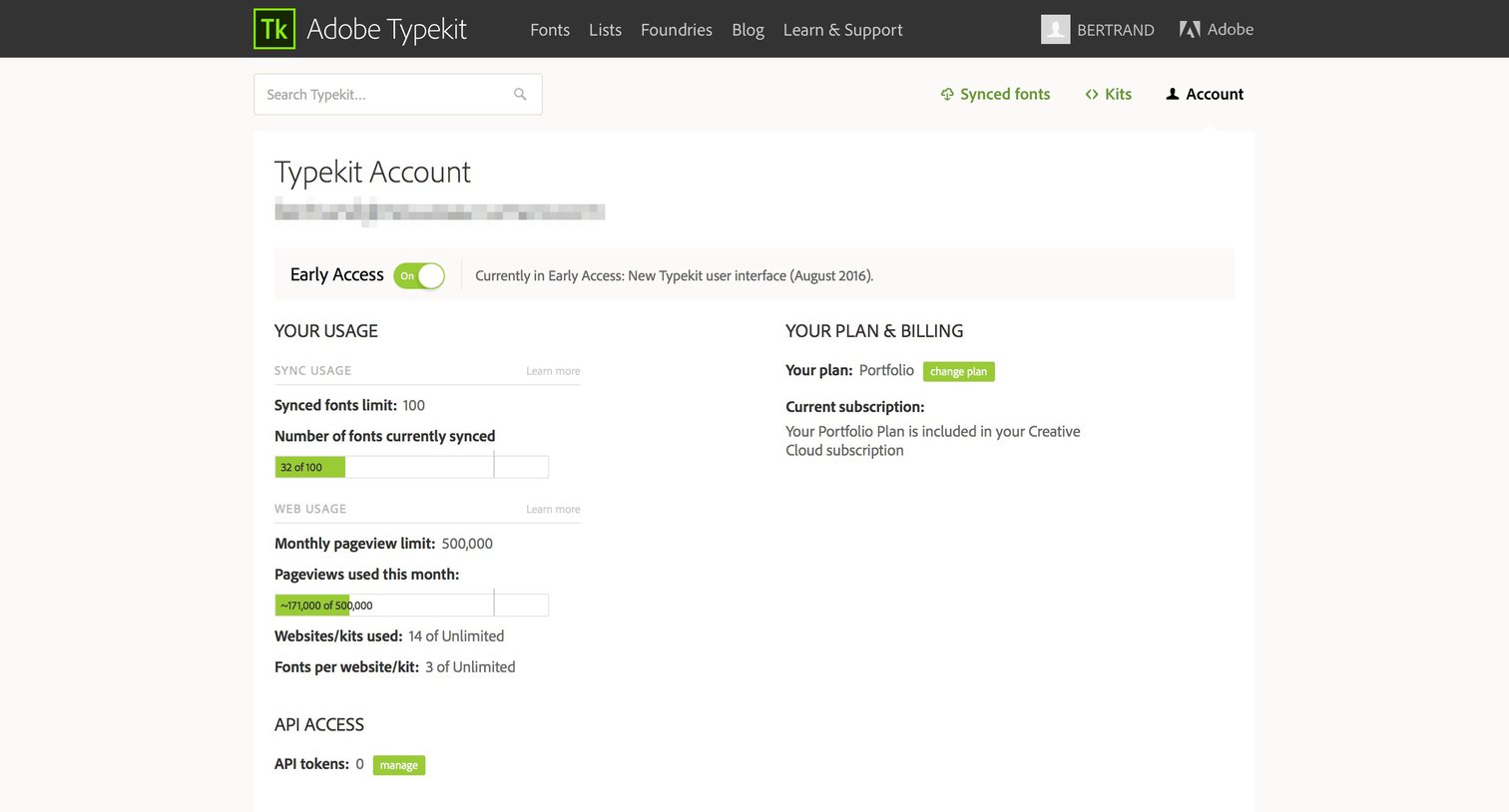
Task: Click the manage API tokens button
Action: click(x=399, y=765)
